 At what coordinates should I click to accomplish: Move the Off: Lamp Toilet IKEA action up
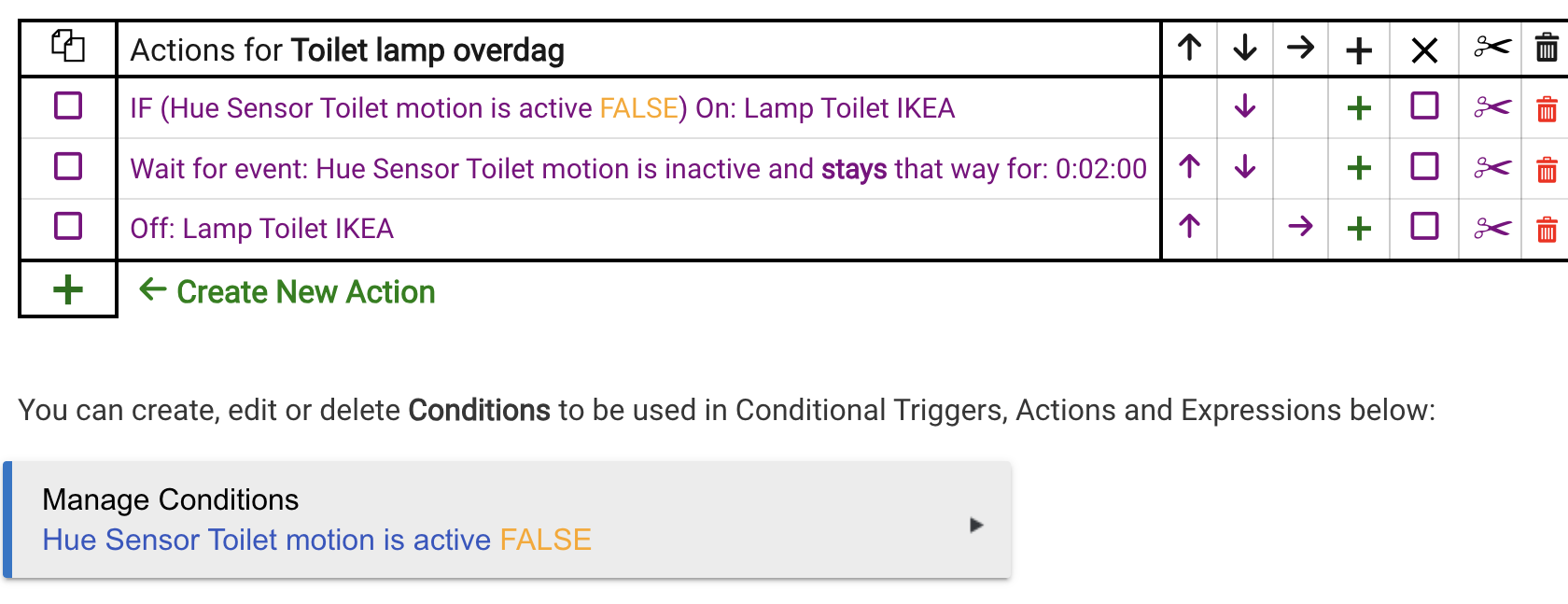(x=1189, y=226)
